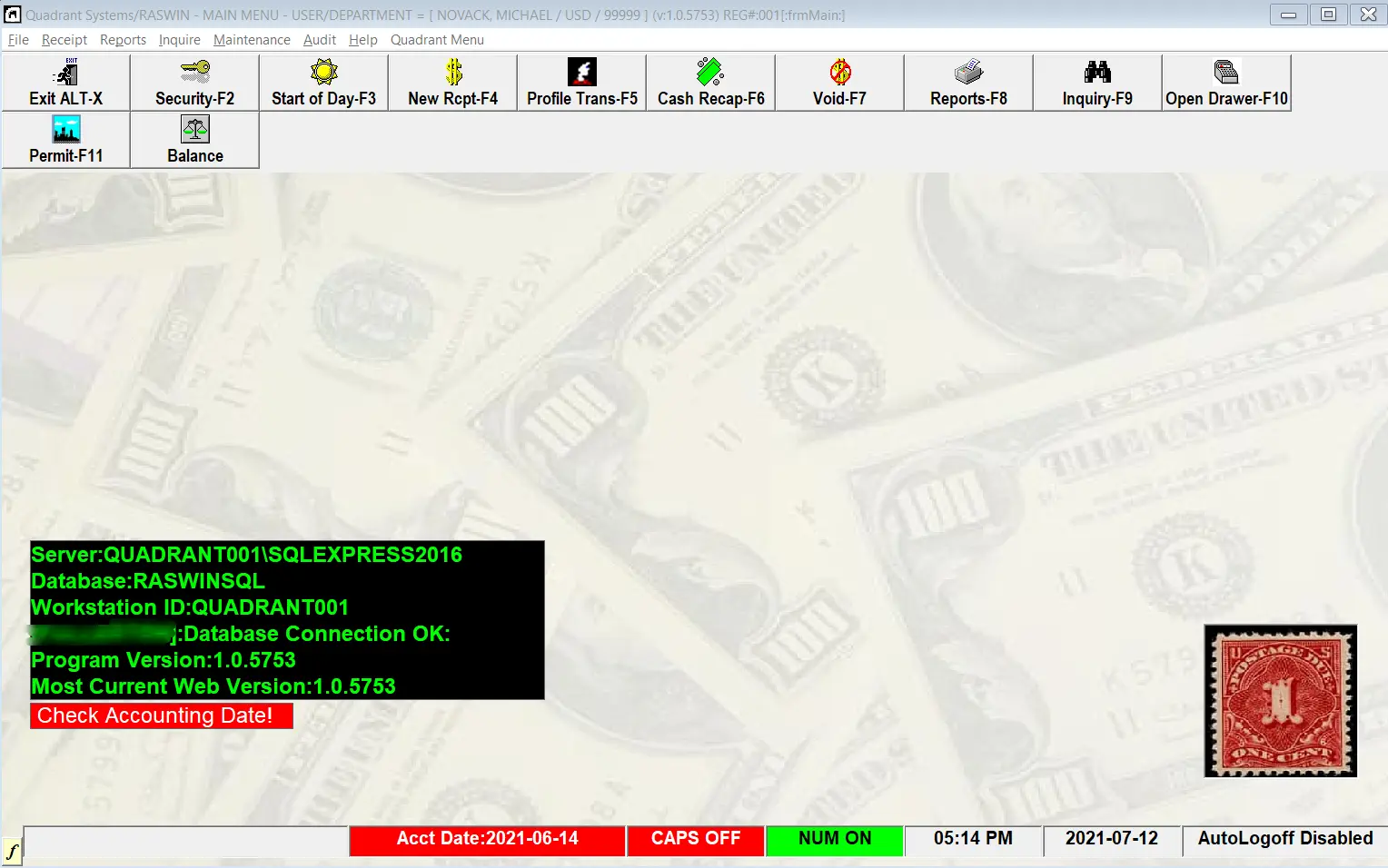Open the Quadrant Menu
The height and width of the screenshot is (868, 1388).
437,40
